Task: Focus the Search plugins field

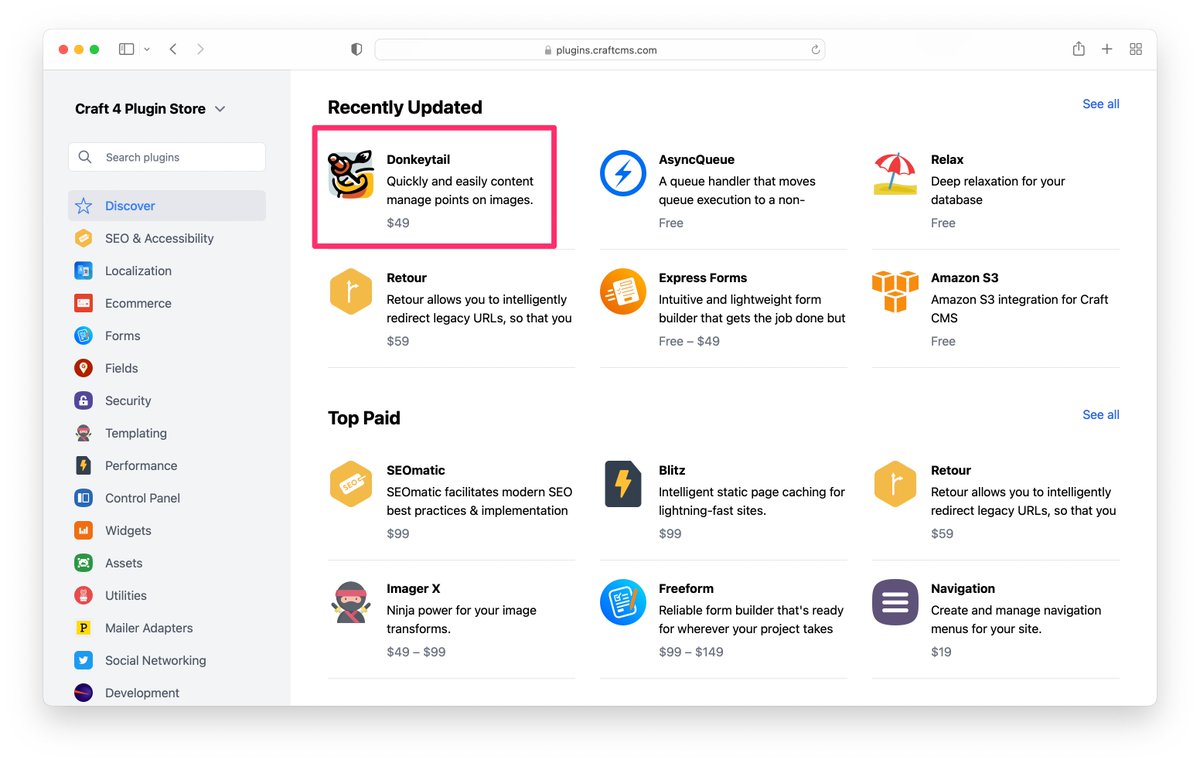Action: pos(167,157)
